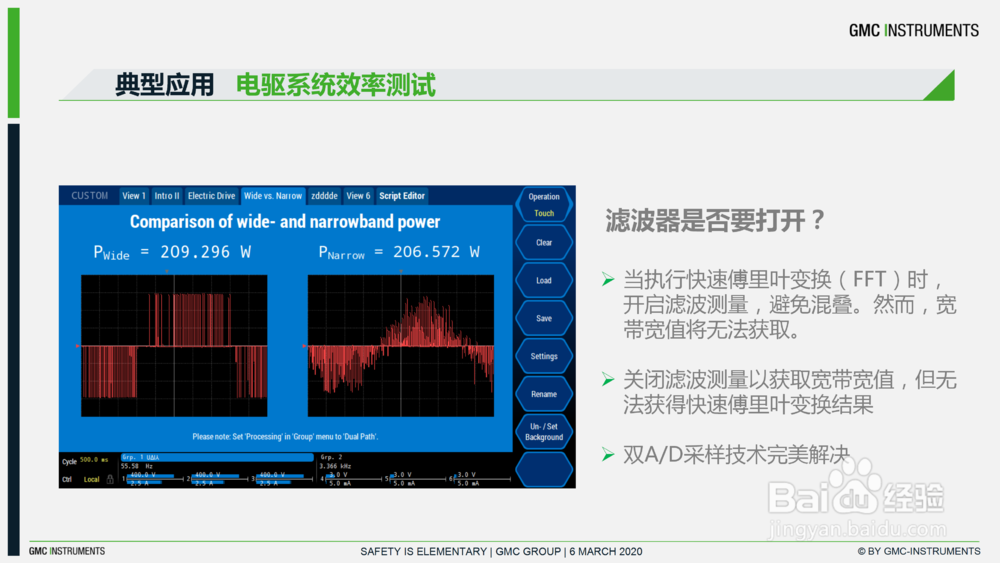Click the PNarrow = 206.572 W readout
Image resolution: width=1000 pixels, height=563 pixels.
(399, 252)
